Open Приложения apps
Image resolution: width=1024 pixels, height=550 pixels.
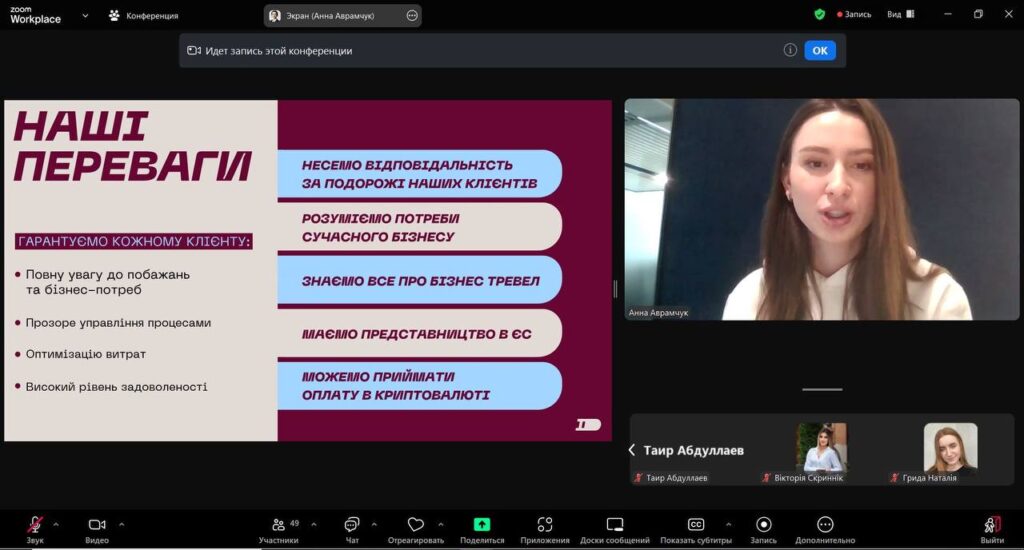[545, 525]
